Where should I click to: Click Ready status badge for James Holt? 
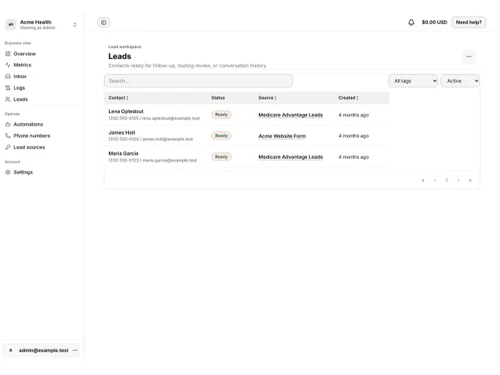[221, 136]
